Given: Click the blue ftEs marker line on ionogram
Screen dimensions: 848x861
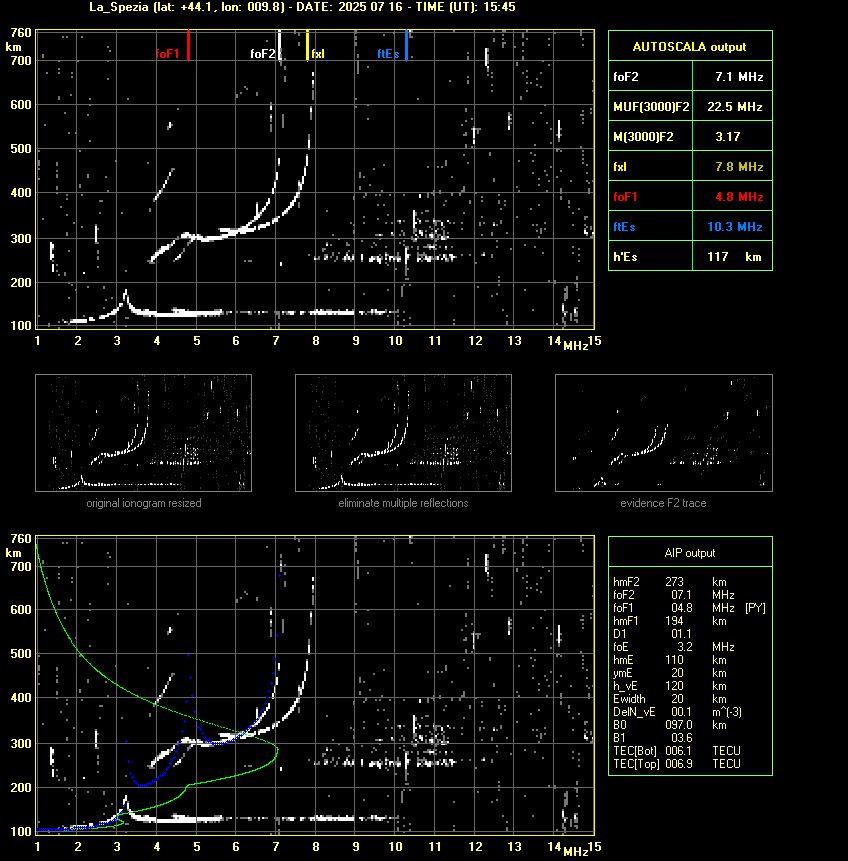Looking at the screenshot, I should 406,45.
